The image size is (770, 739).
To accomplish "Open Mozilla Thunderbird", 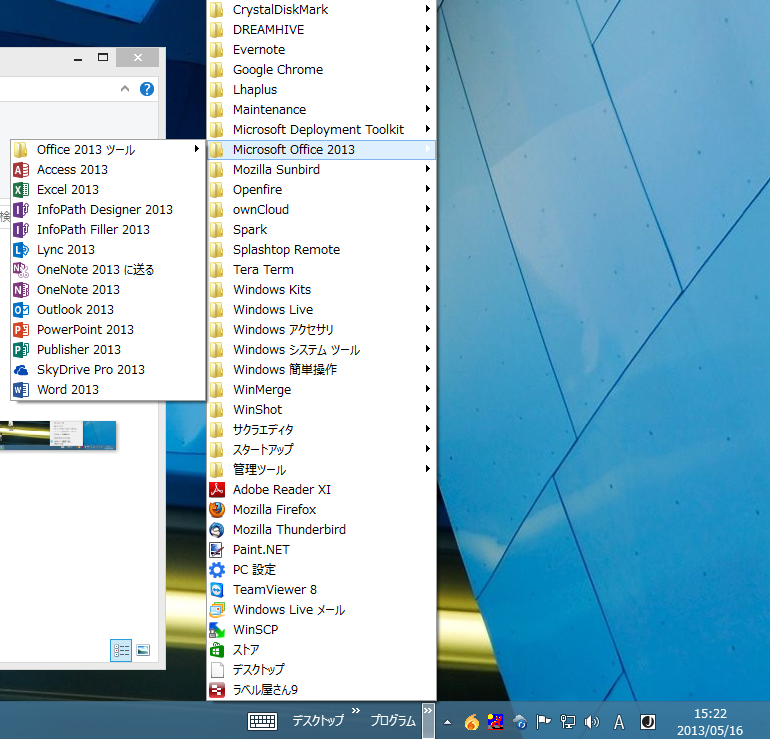I will 322,530.
